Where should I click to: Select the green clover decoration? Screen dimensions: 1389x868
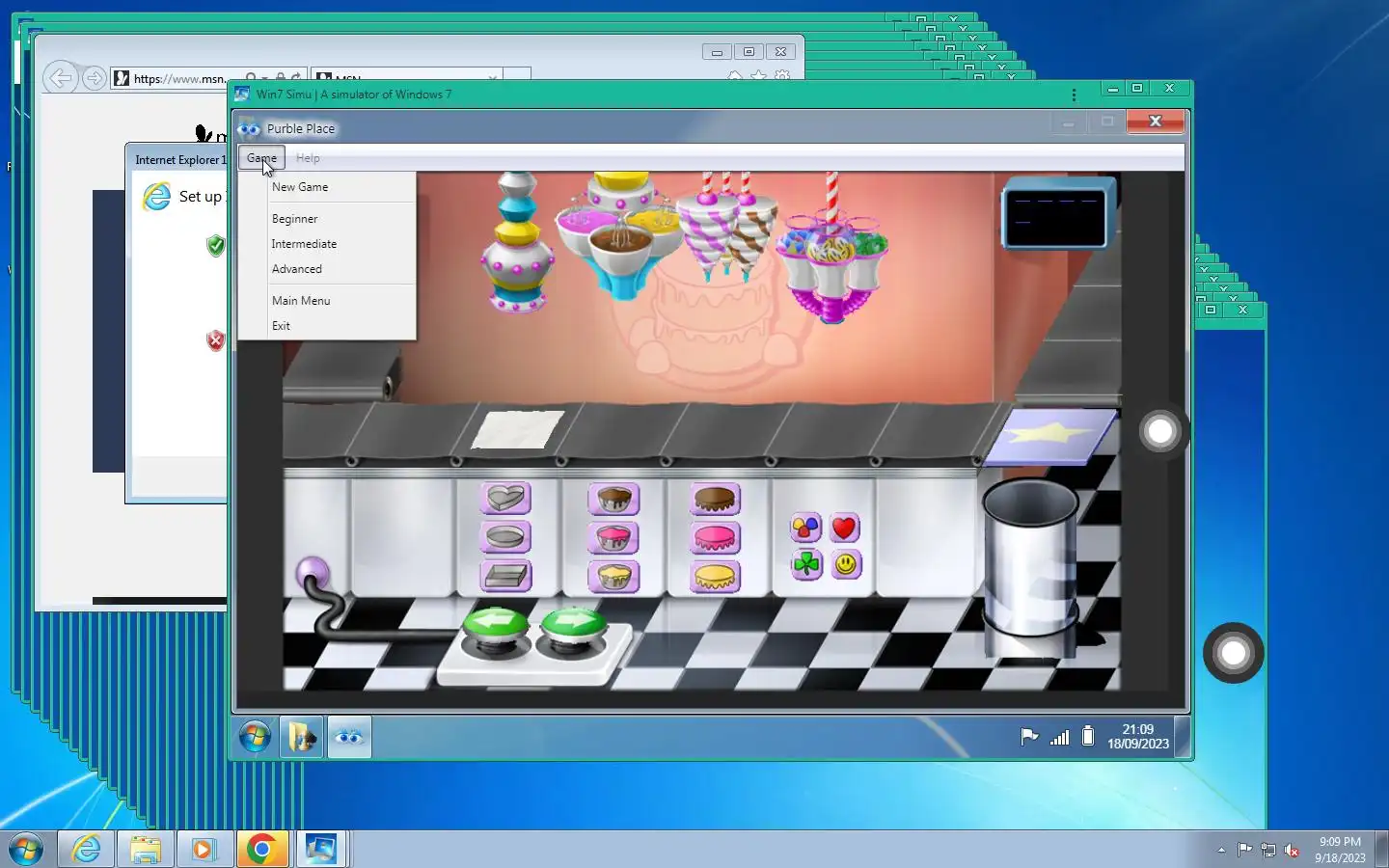(x=805, y=564)
